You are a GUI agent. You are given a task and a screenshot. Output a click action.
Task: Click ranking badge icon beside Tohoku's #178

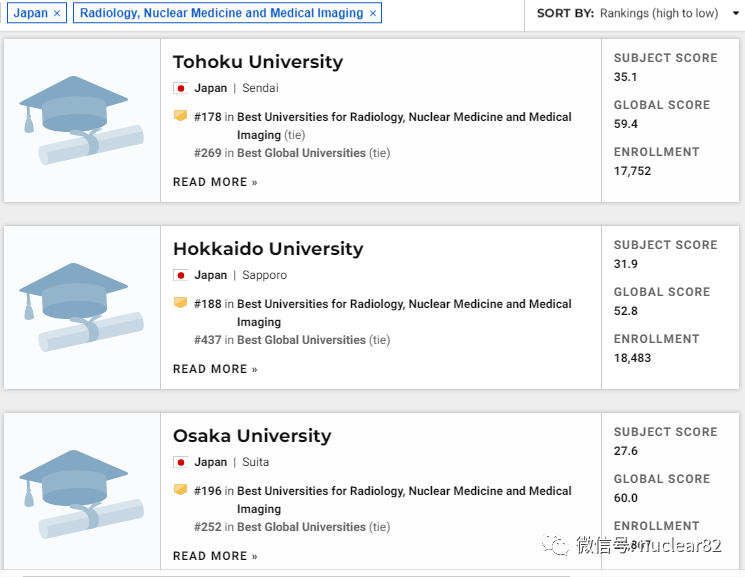click(x=180, y=116)
